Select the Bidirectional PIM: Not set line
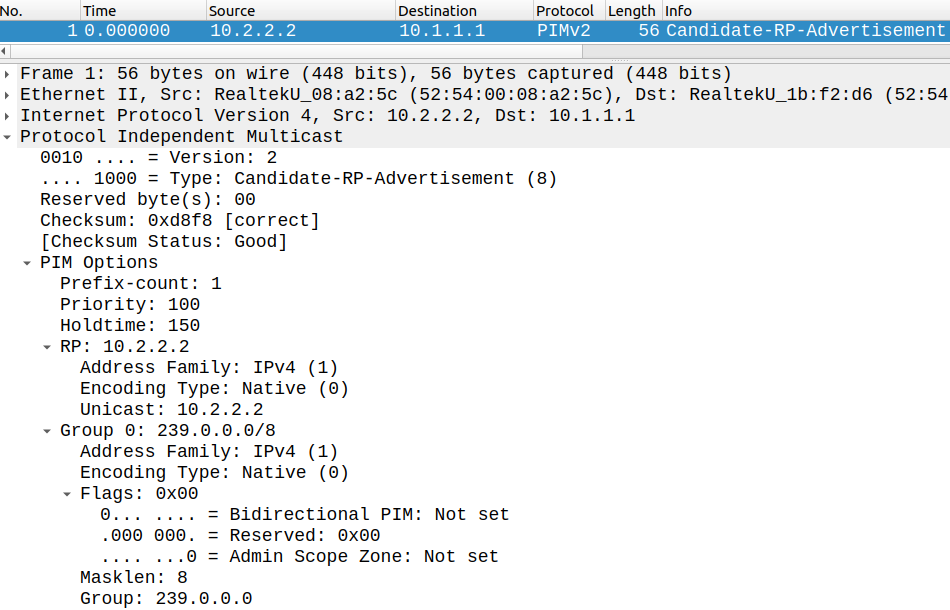Viewport: 950px width, 610px height. (304, 515)
